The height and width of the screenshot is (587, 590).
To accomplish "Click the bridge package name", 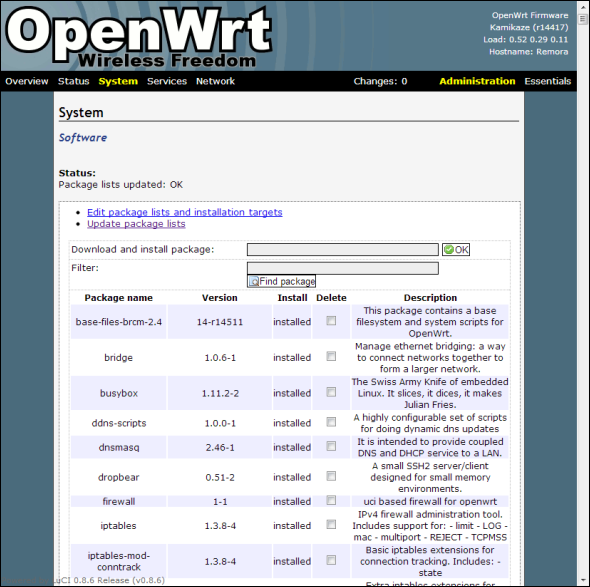I will tap(119, 357).
